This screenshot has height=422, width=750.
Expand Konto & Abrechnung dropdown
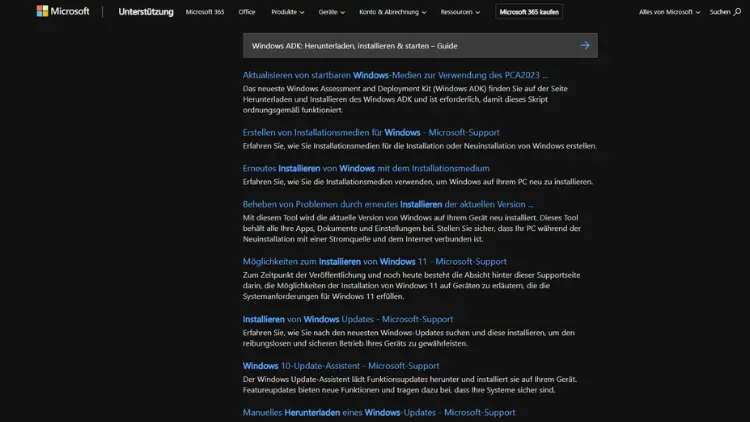(393, 12)
